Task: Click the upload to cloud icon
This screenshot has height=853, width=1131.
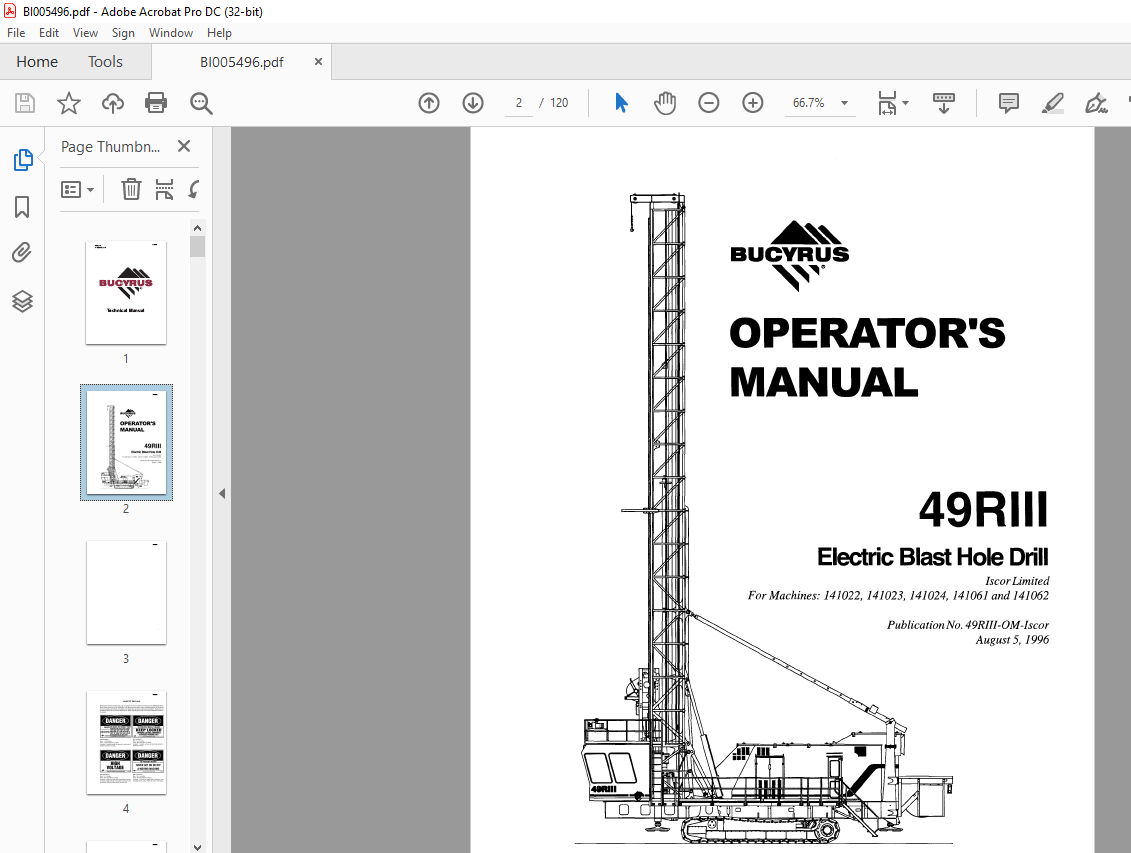Action: (113, 103)
